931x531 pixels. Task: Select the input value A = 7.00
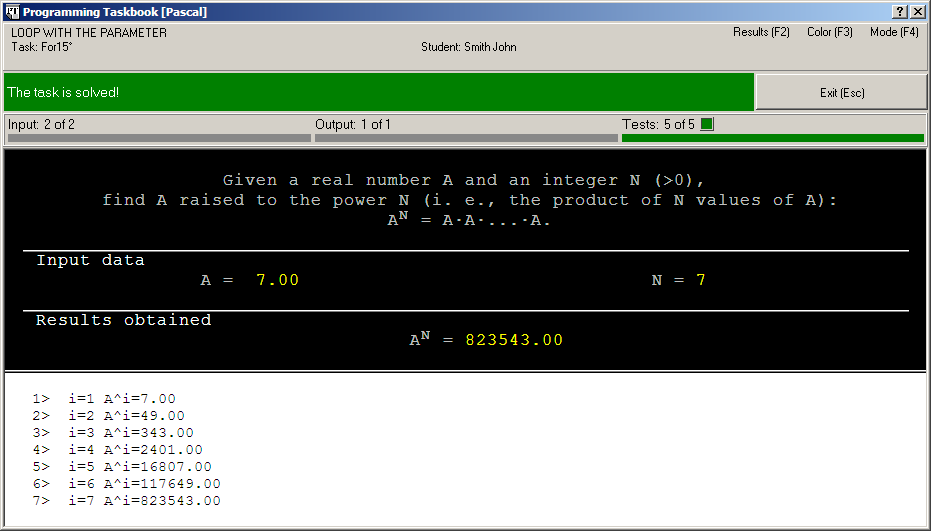[x=277, y=280]
